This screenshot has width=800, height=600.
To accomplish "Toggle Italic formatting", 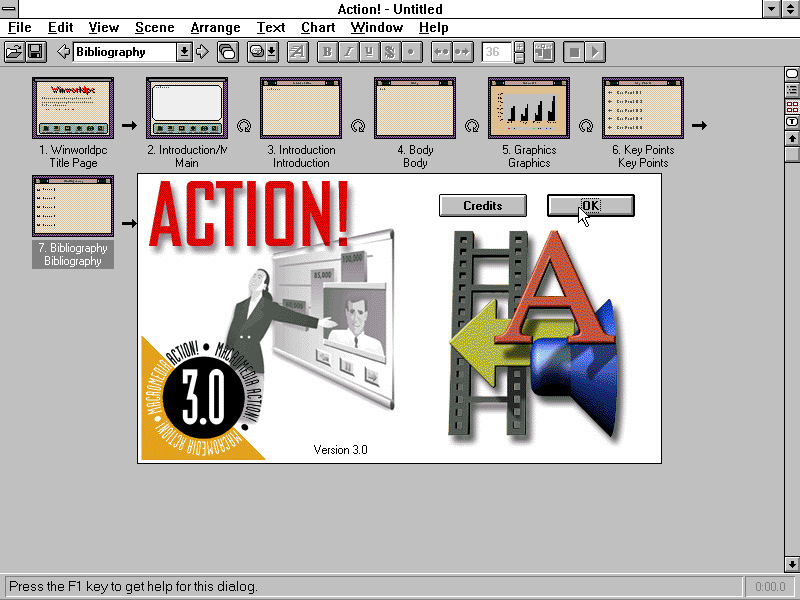I will (348, 52).
